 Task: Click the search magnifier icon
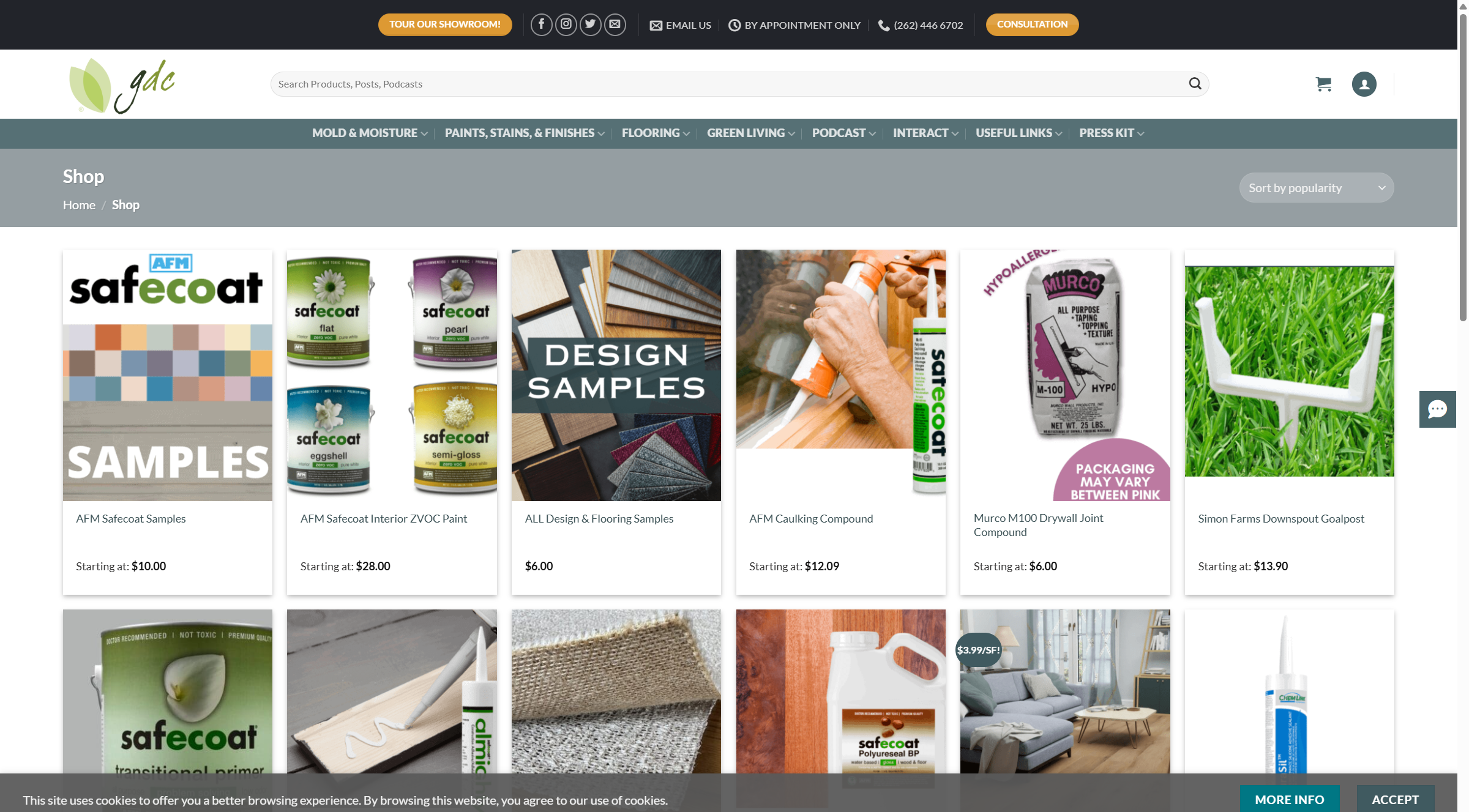pos(1195,84)
